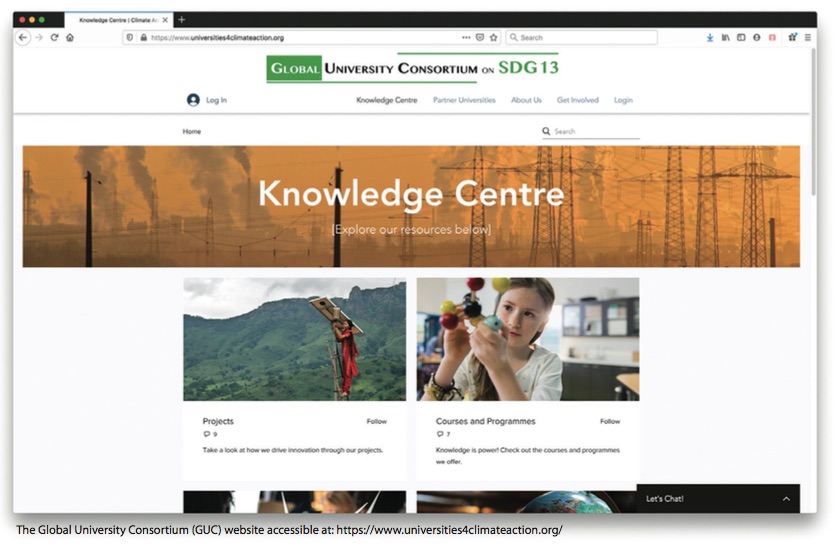This screenshot has height=554, width=840.
Task: Reload the page with the refresh icon
Action: point(54,38)
